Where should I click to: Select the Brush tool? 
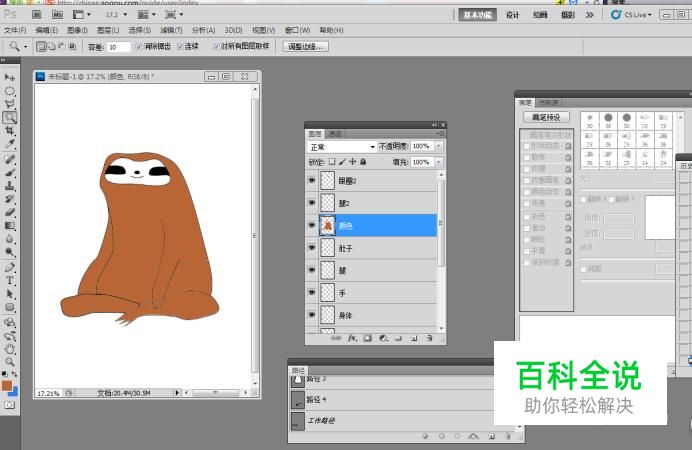click(10, 172)
